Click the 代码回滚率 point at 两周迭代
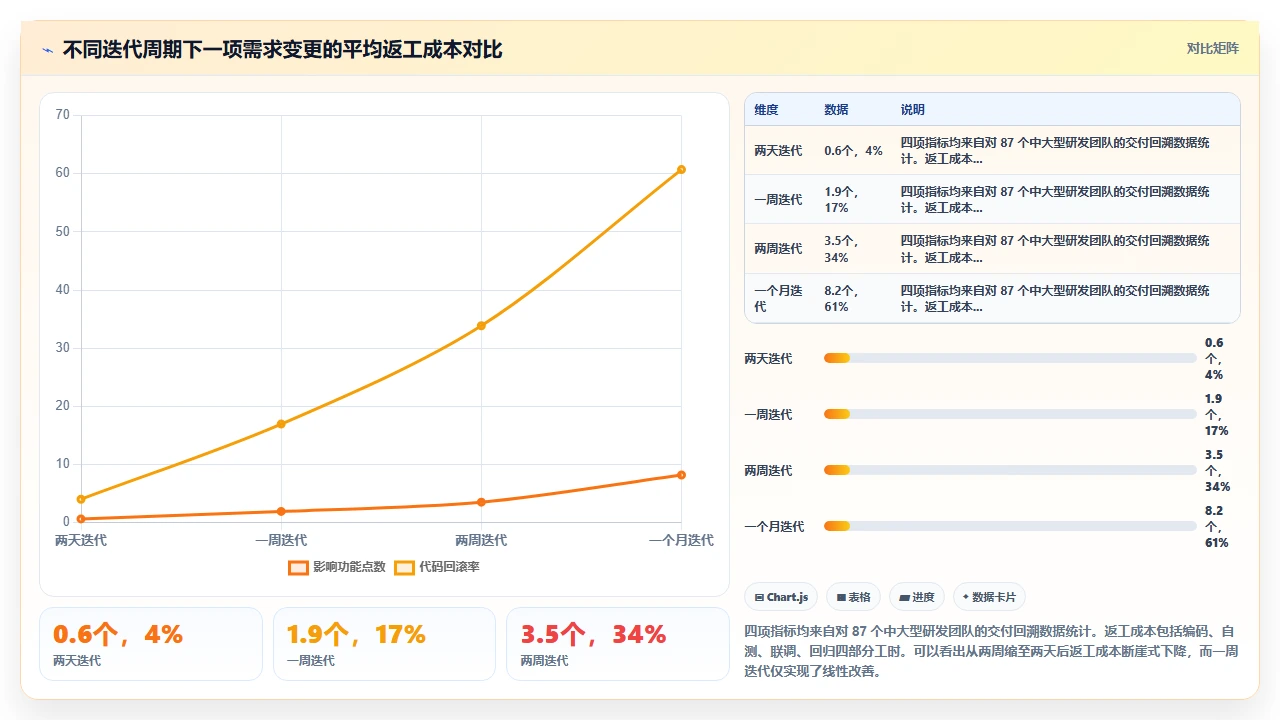Image resolution: width=1280 pixels, height=720 pixels. pos(481,325)
